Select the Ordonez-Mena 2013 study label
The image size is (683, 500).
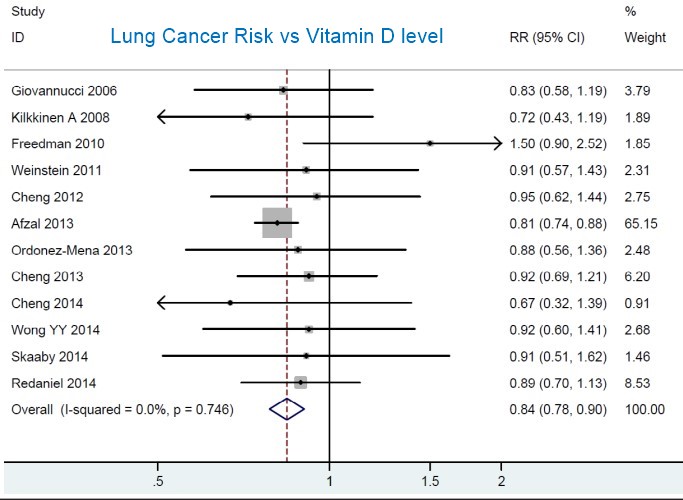[x=71, y=250]
